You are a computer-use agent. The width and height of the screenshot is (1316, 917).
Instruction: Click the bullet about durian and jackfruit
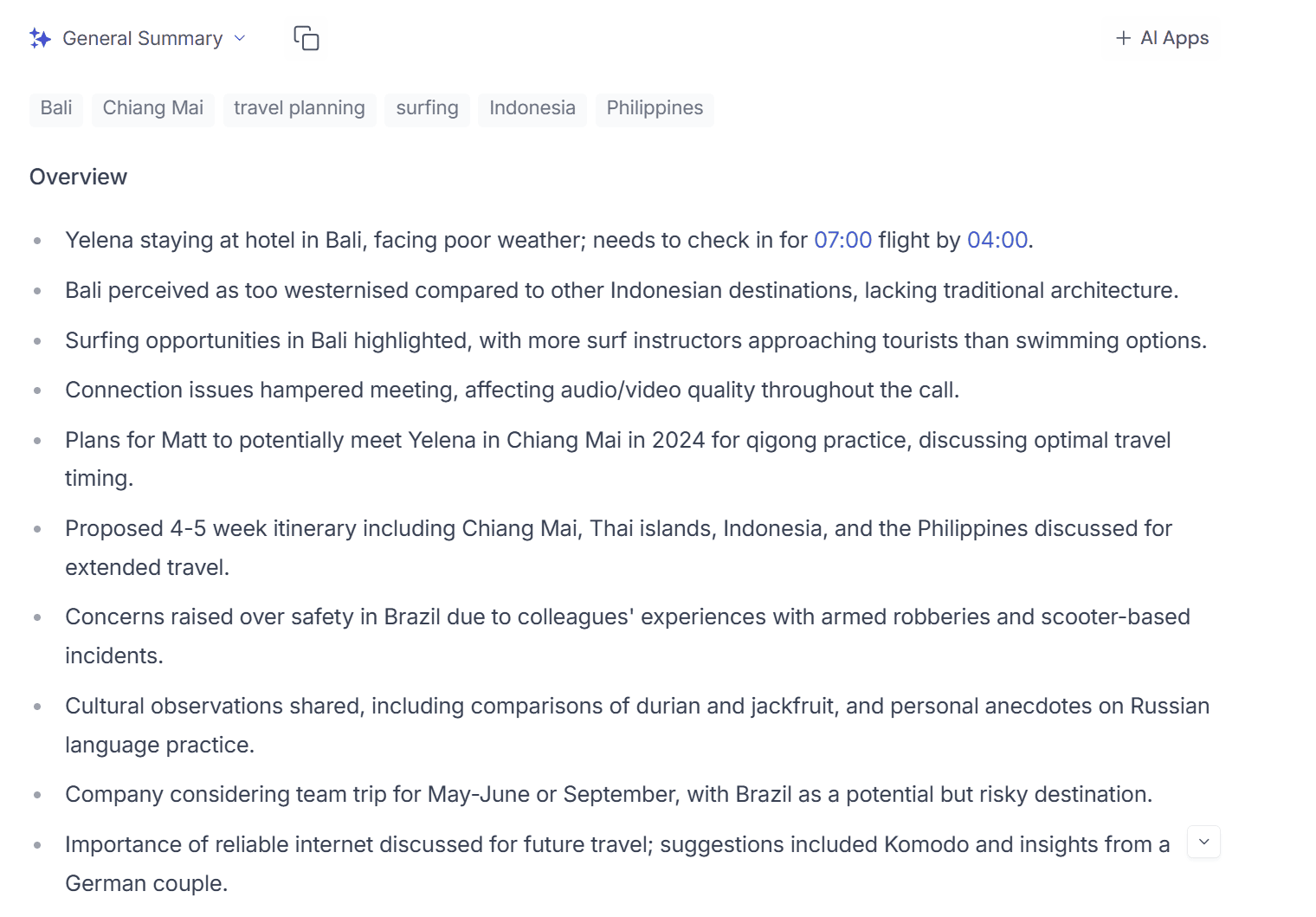coord(637,726)
